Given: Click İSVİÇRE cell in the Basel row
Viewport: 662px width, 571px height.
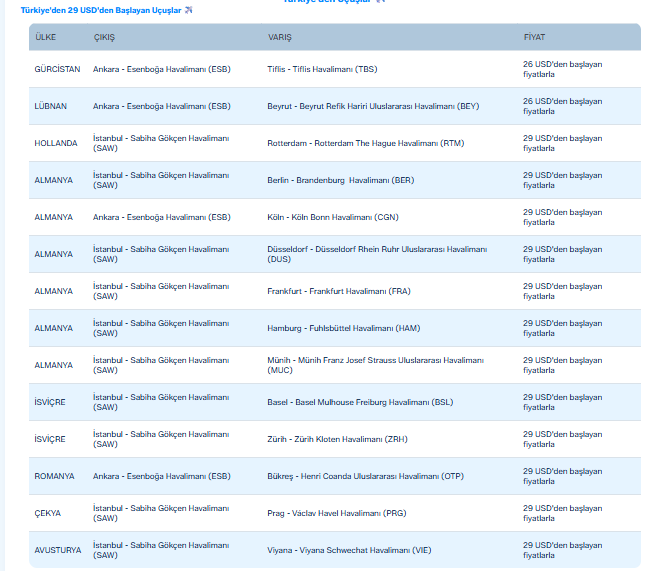Looking at the screenshot, I should click(x=50, y=402).
